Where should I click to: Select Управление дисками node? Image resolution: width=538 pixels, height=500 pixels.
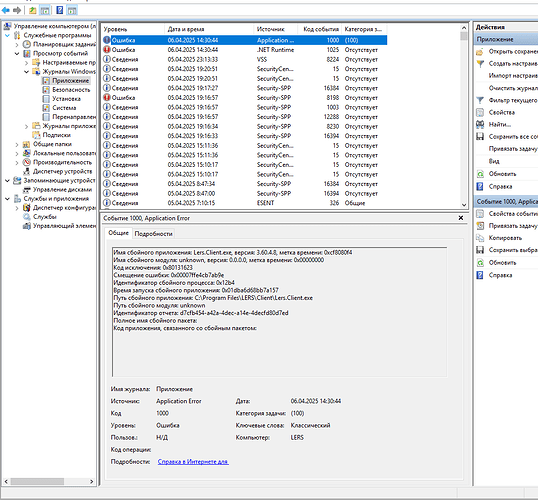click(x=62, y=189)
